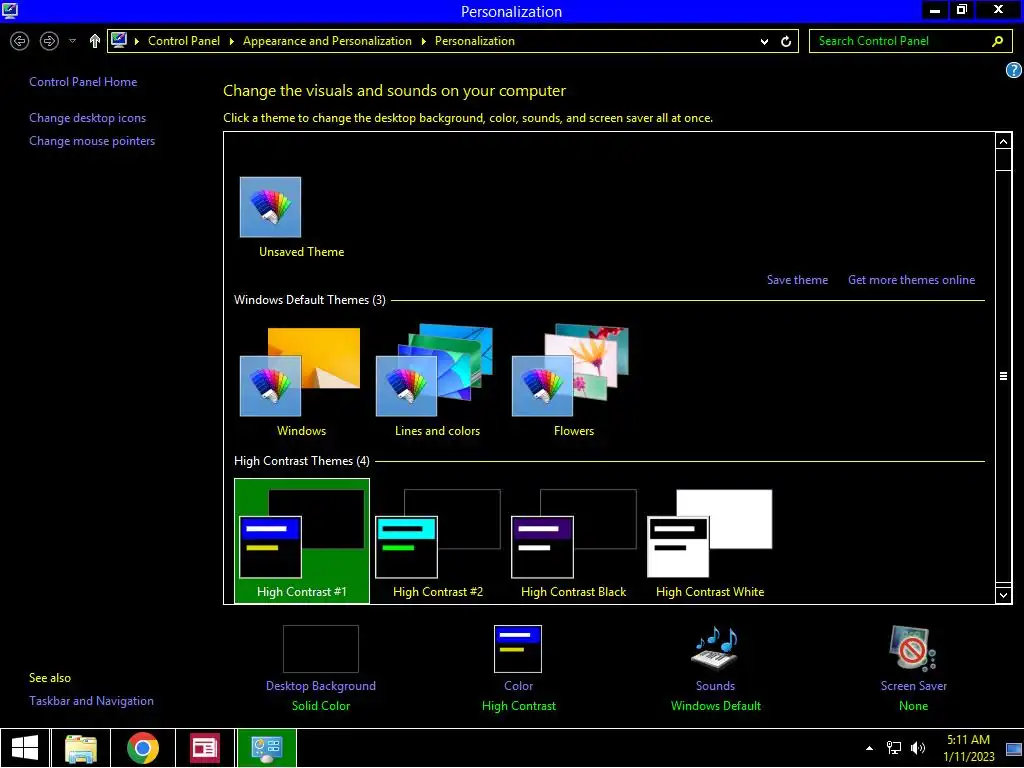Open the Help question mark icon

[x=1014, y=71]
